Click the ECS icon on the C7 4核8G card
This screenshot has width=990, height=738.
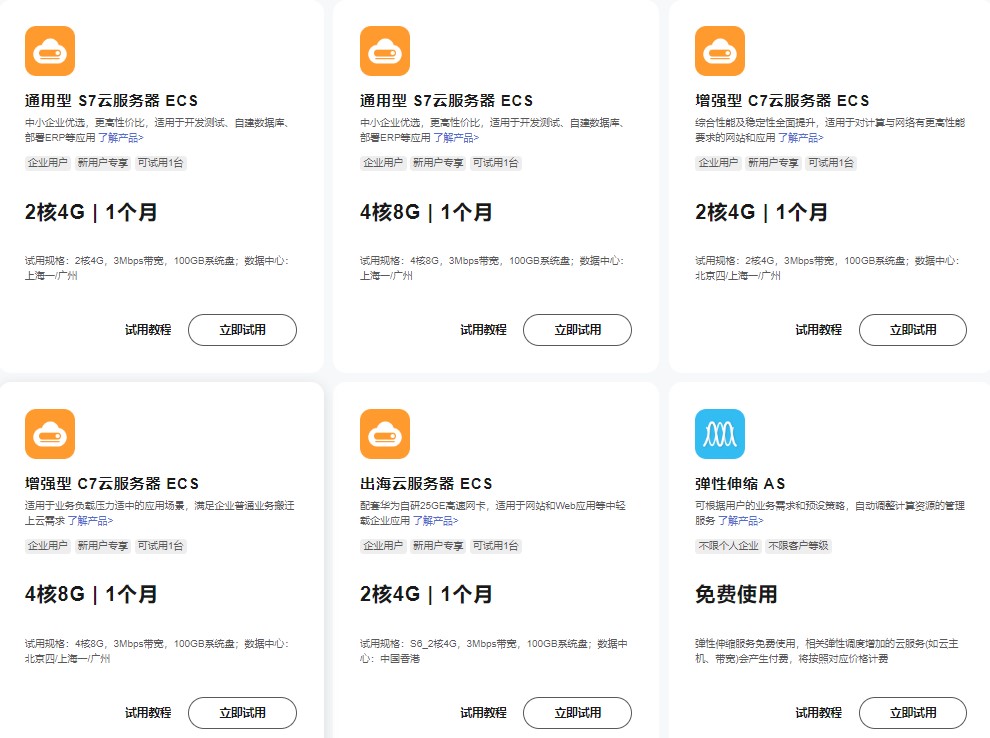(50, 434)
